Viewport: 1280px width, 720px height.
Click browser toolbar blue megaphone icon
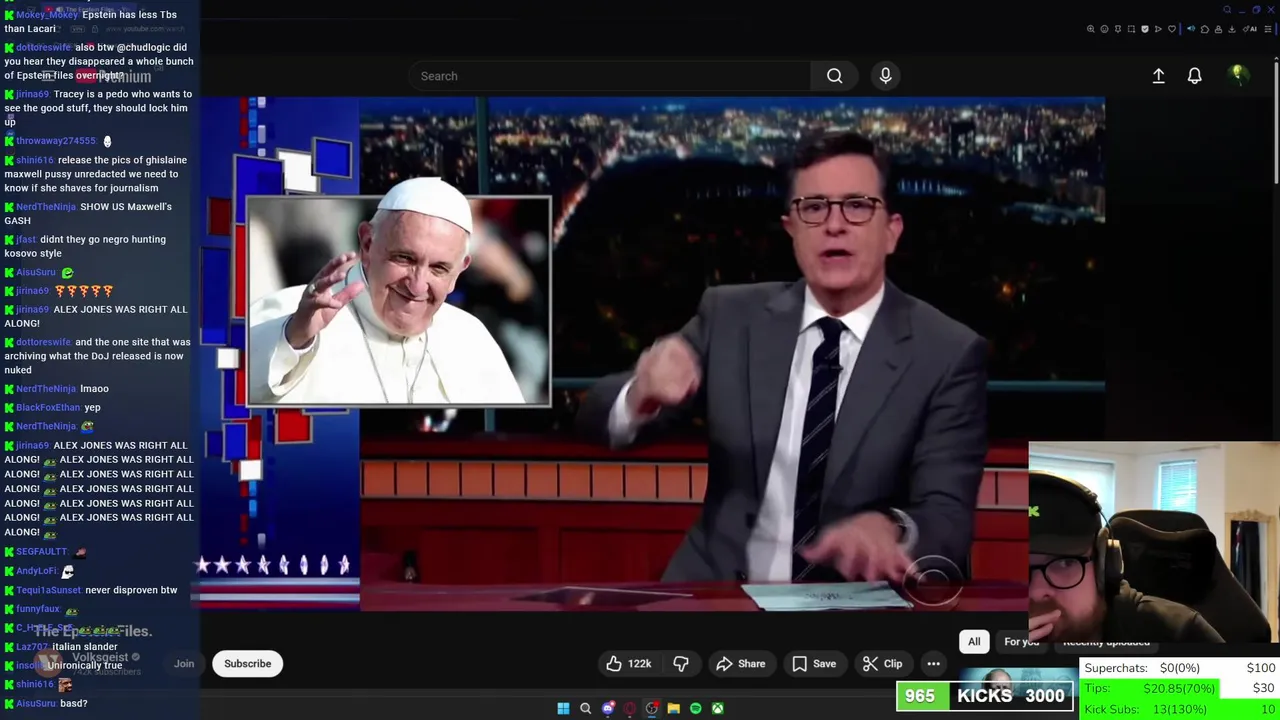pos(1191,29)
